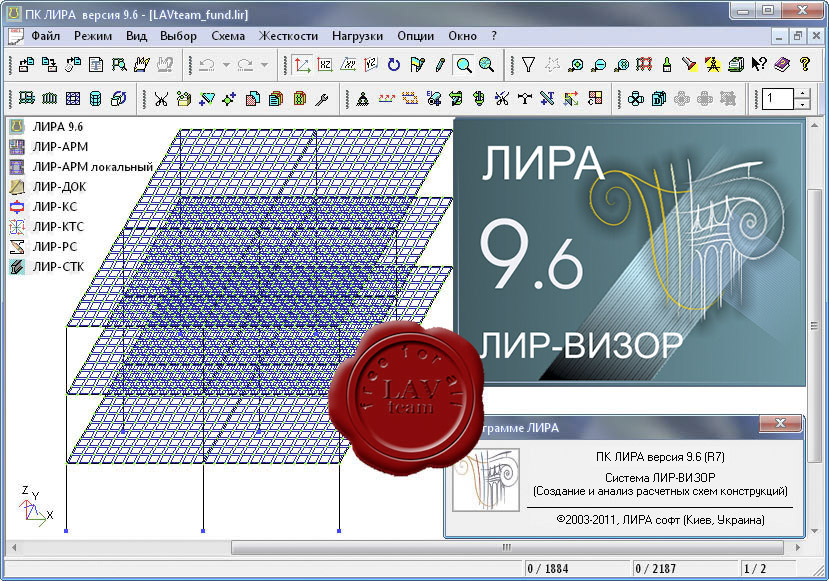Switch to XY plane projection view
829x581 pixels.
(348, 65)
